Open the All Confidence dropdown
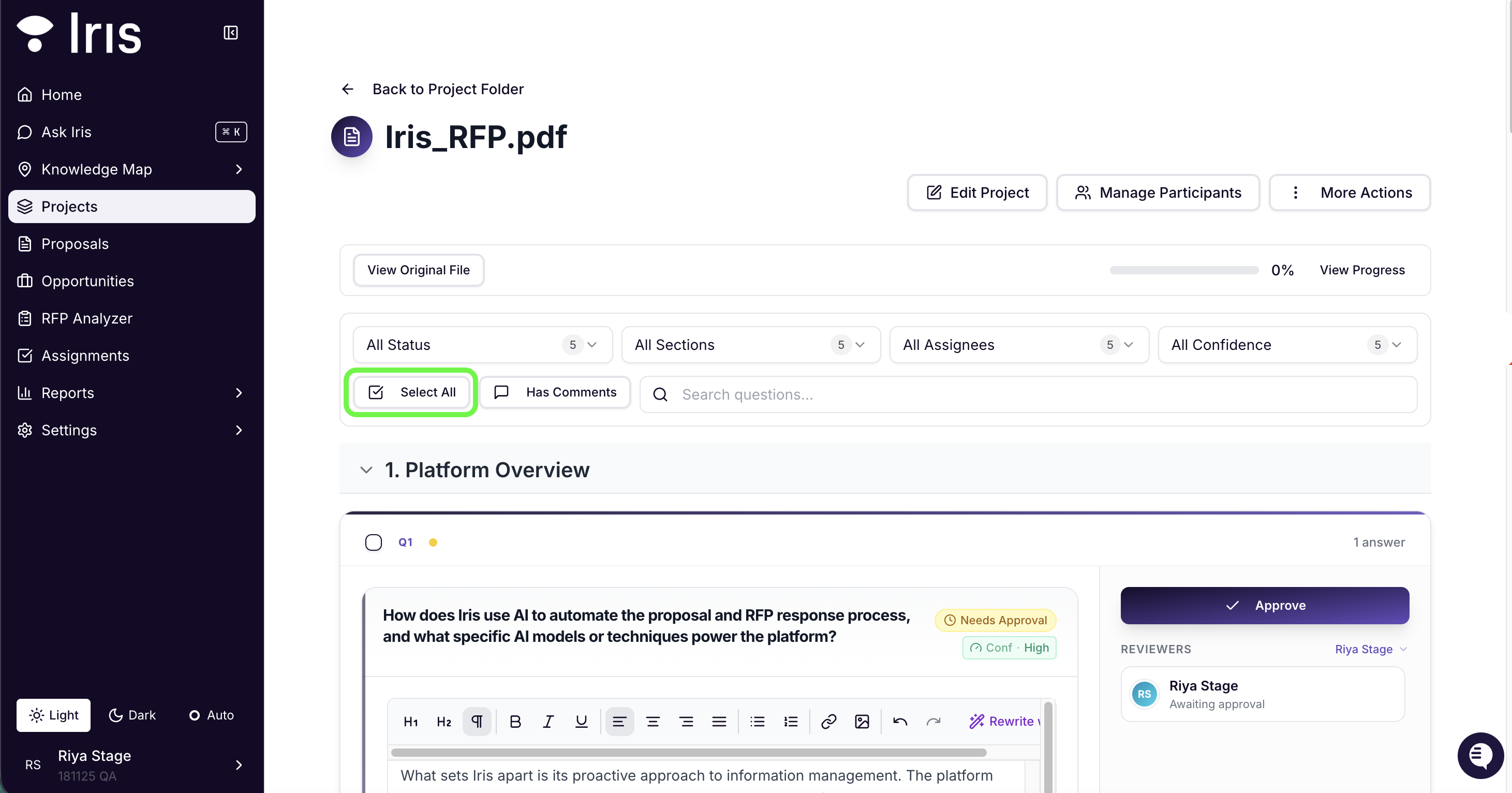Viewport: 1512px width, 793px height. pyautogui.click(x=1287, y=345)
